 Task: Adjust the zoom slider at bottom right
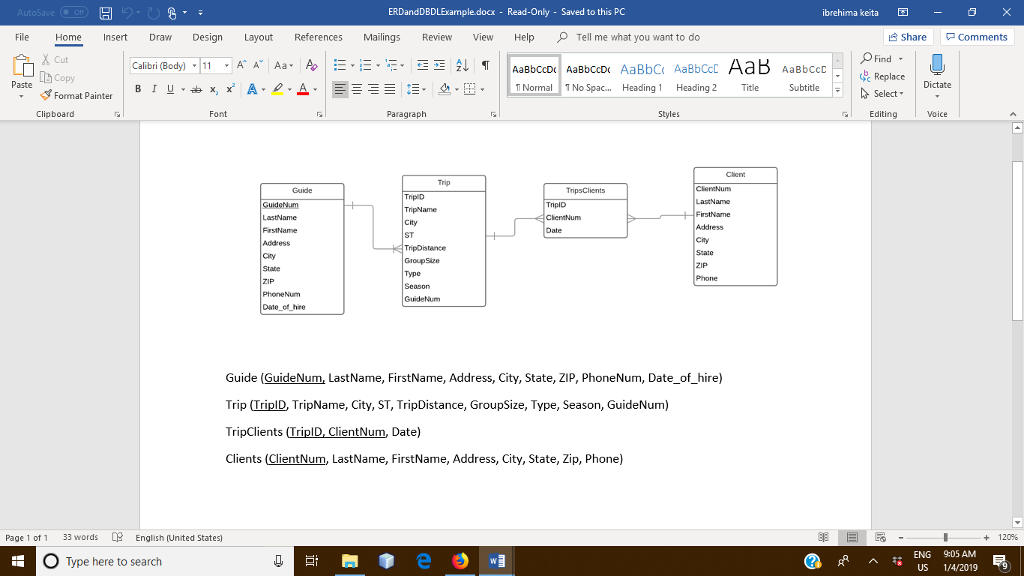point(946,537)
